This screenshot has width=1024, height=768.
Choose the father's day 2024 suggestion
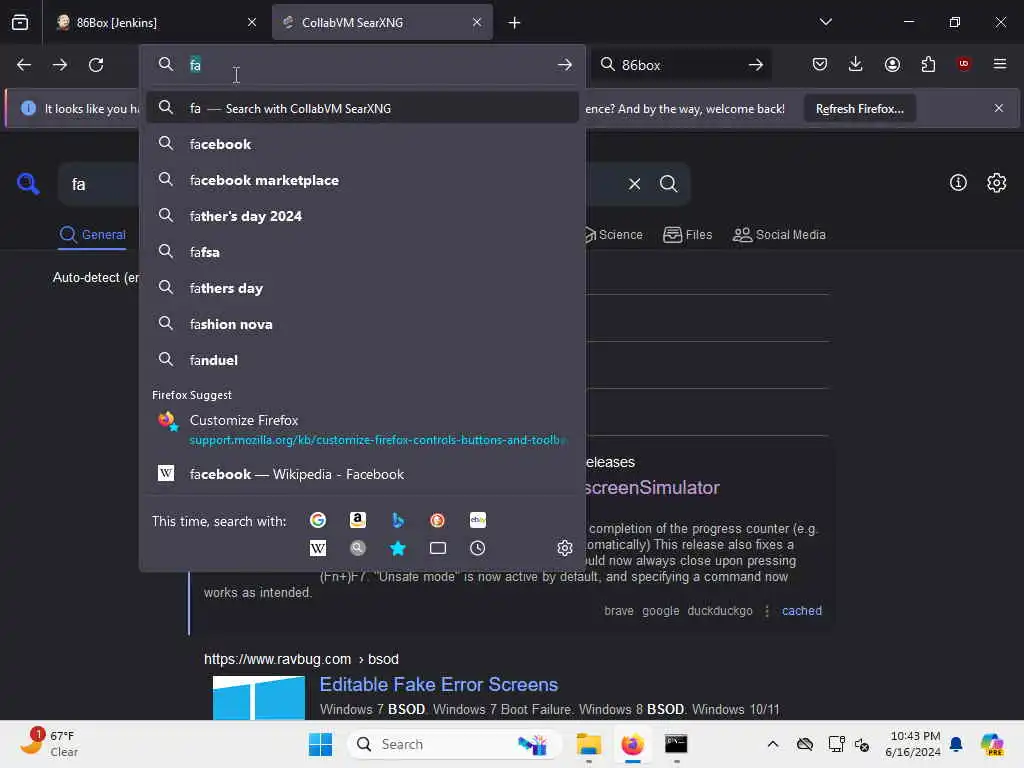[362, 216]
